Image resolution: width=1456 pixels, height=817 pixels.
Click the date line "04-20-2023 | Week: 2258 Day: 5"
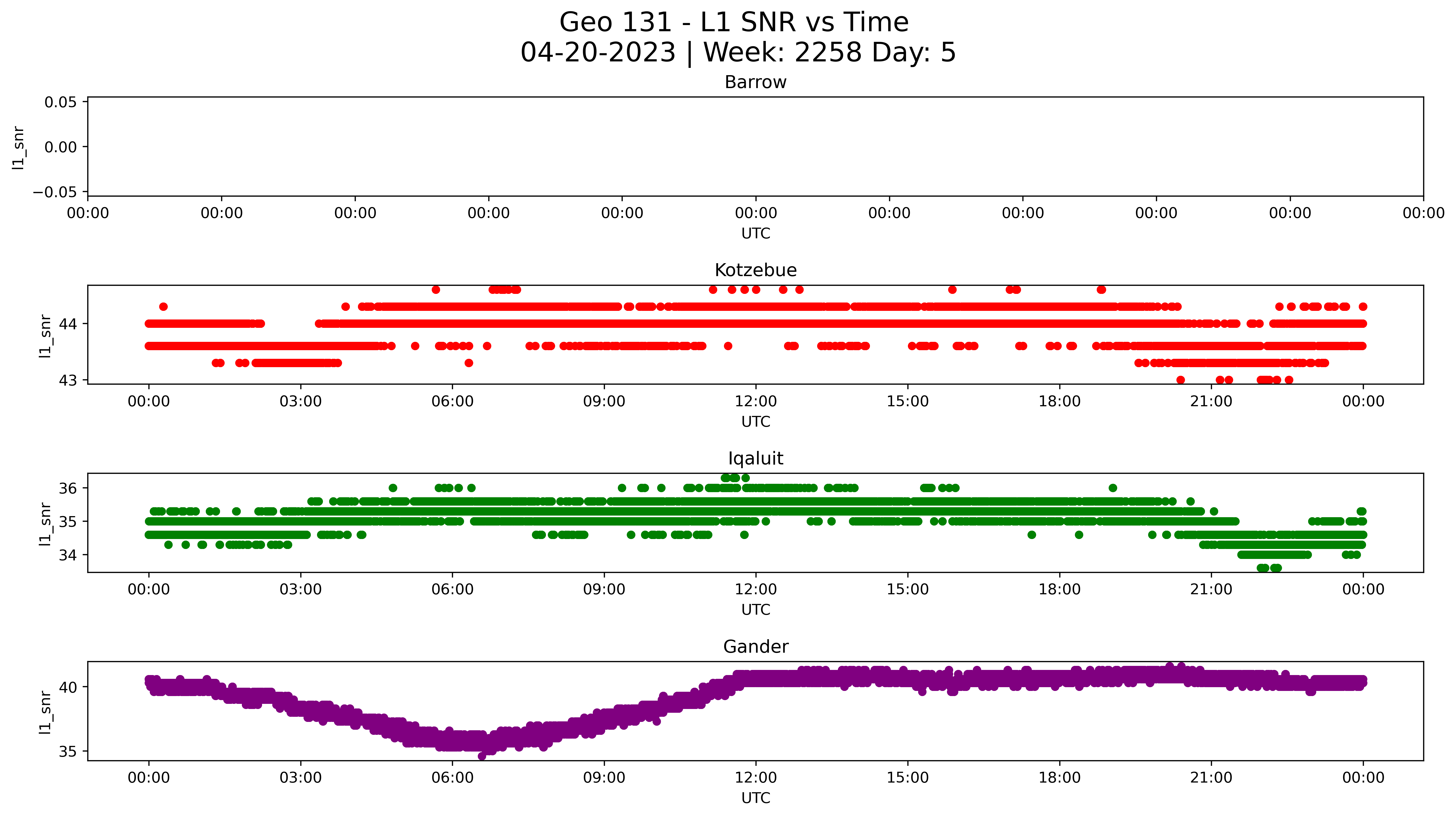[x=738, y=53]
